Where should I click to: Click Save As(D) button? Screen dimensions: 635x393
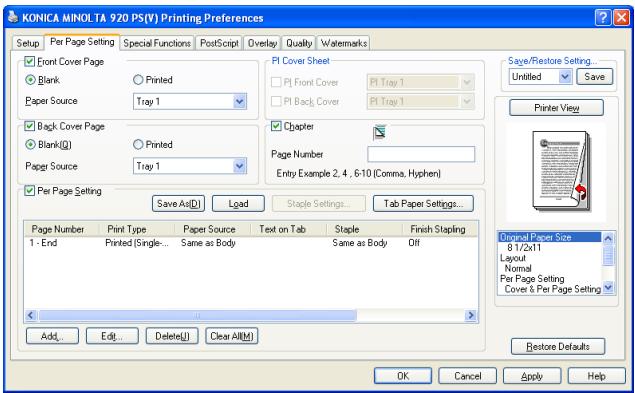click(x=179, y=203)
